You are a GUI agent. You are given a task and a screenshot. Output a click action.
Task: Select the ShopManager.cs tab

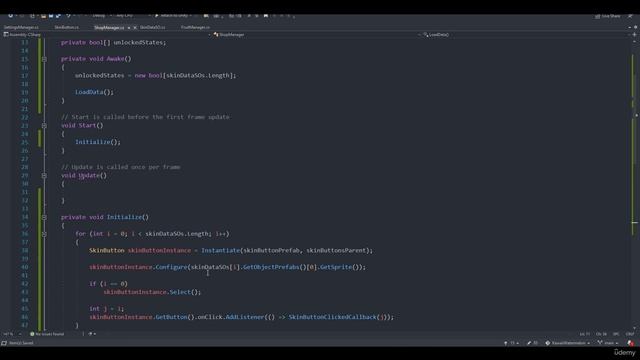[109, 27]
